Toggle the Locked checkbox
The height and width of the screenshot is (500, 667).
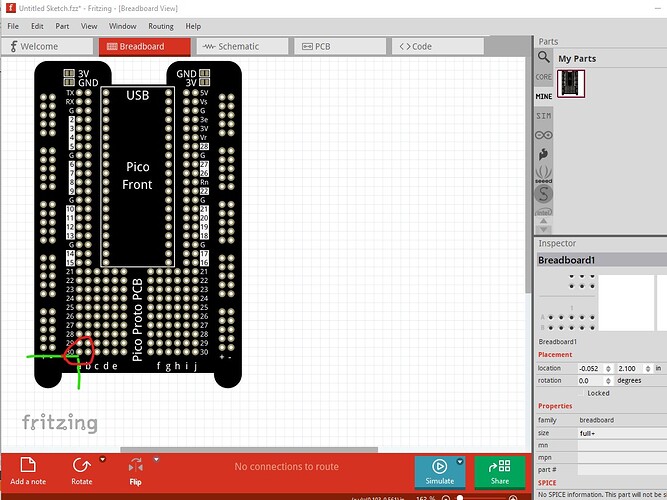(x=583, y=393)
